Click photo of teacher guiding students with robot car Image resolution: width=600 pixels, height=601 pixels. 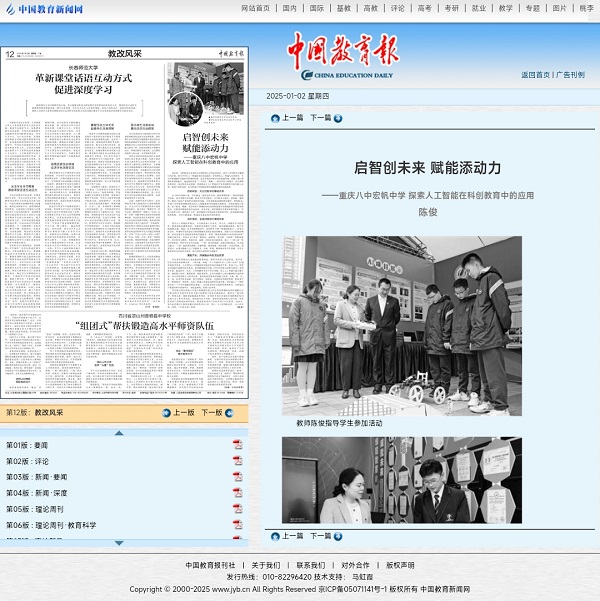click(x=402, y=326)
